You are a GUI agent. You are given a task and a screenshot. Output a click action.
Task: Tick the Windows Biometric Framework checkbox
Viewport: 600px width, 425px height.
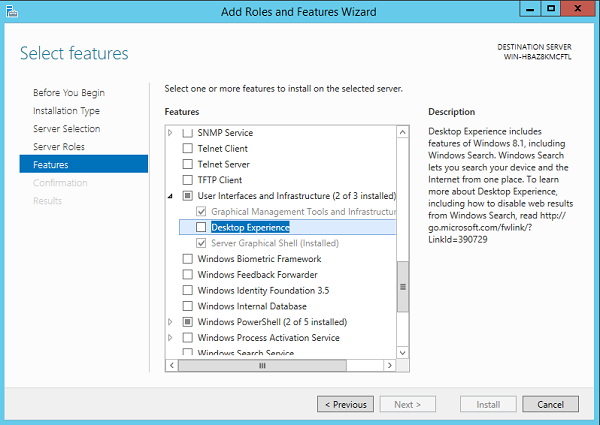(x=188, y=259)
